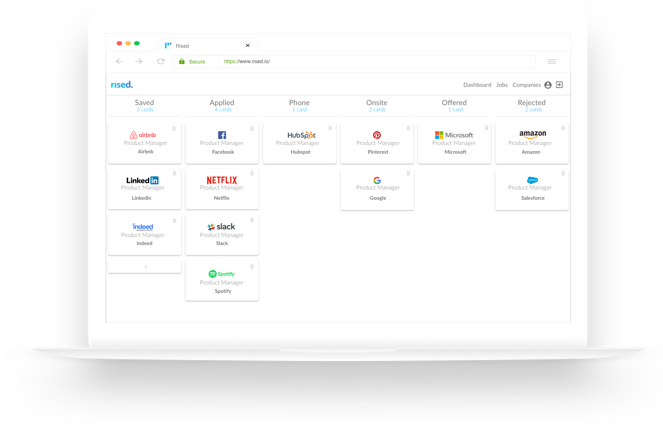The width and height of the screenshot is (663, 428).
Task: Open the Salesforce job card
Action: [x=531, y=189]
